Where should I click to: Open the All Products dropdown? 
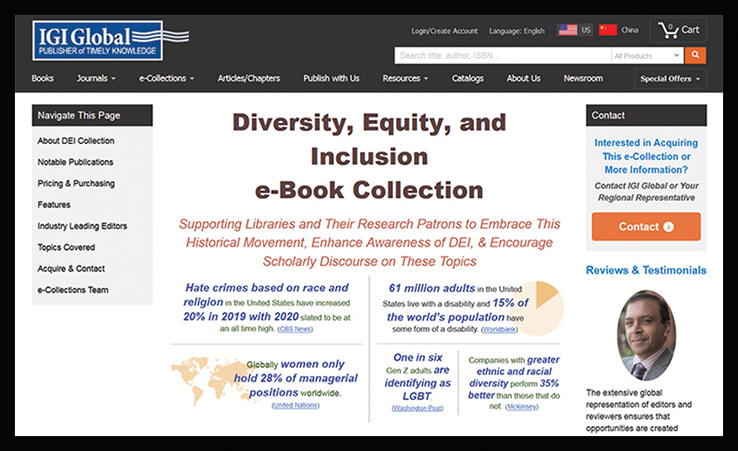click(x=647, y=56)
